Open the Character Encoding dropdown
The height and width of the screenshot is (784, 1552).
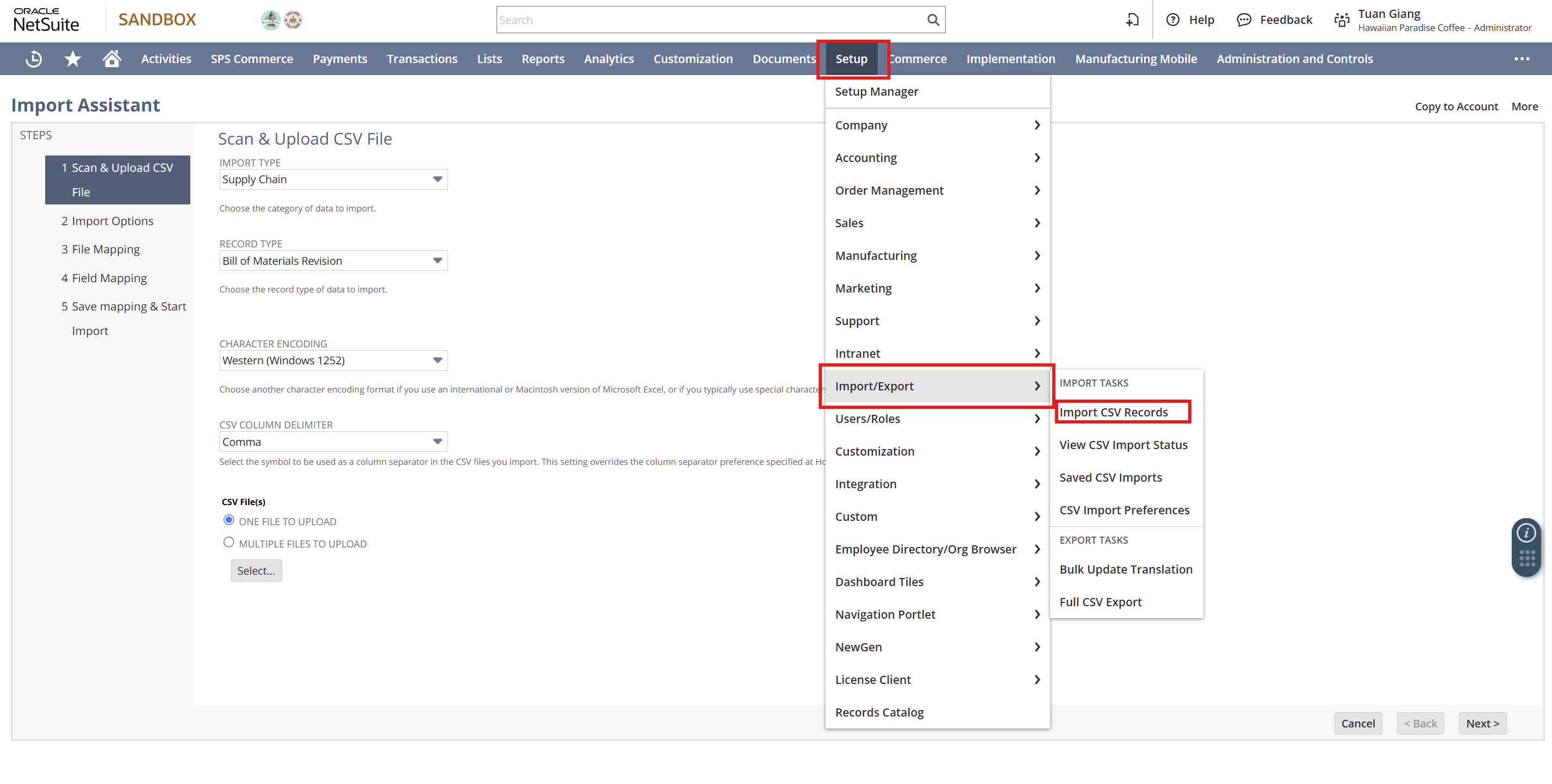[x=333, y=360]
